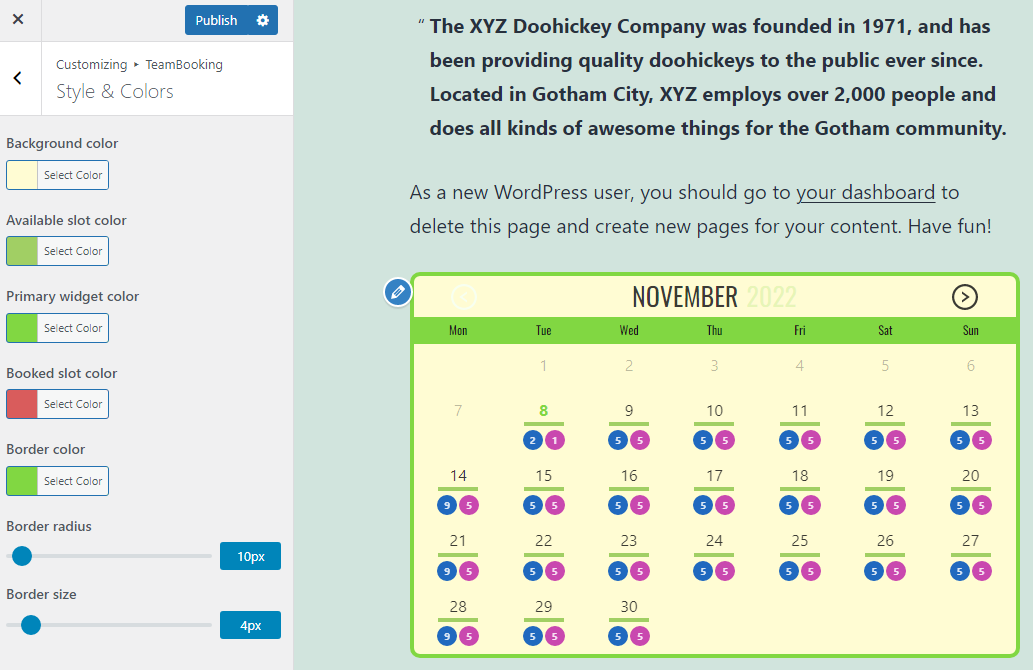Screen dimensions: 1033x670
Task: Close the Customizer with the X icon
Action: (x=18, y=20)
